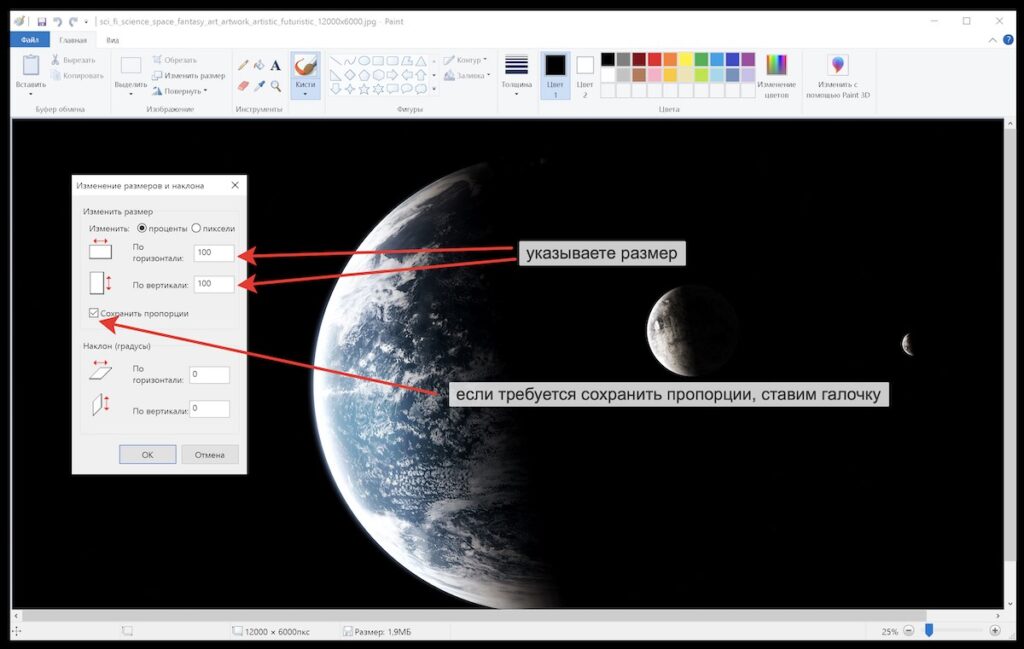
Task: Open the Кисти dropdown arrow
Action: [x=305, y=94]
